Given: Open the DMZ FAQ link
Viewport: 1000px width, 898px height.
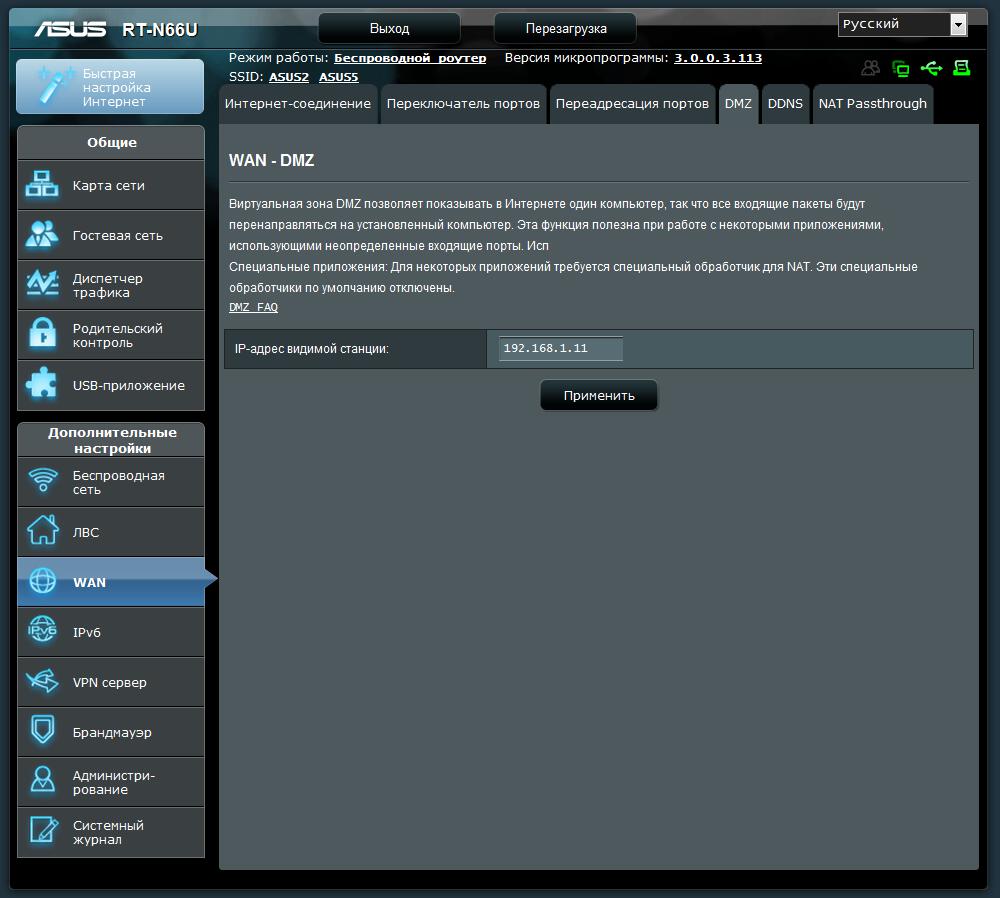Looking at the screenshot, I should pyautogui.click(x=253, y=307).
